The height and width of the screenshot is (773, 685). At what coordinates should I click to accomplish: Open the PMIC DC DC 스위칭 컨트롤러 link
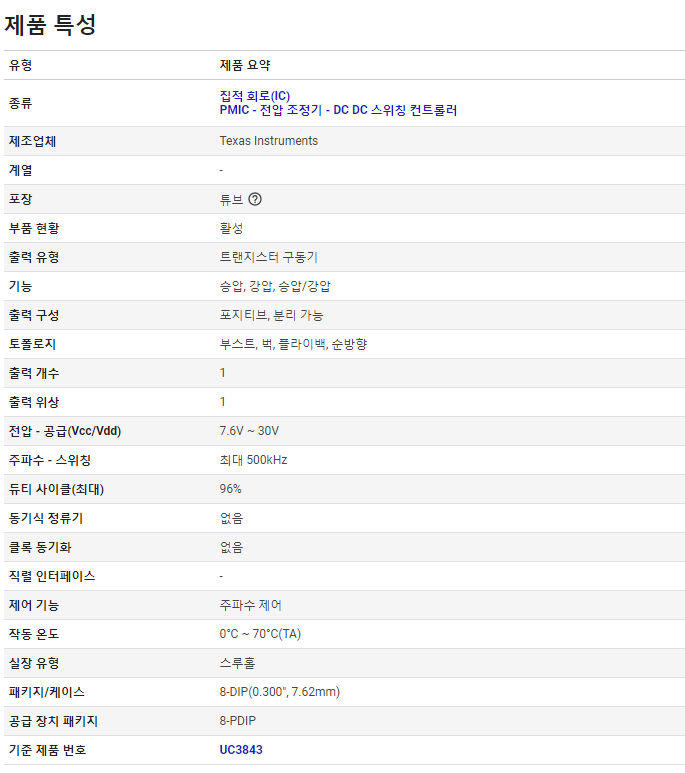[338, 110]
